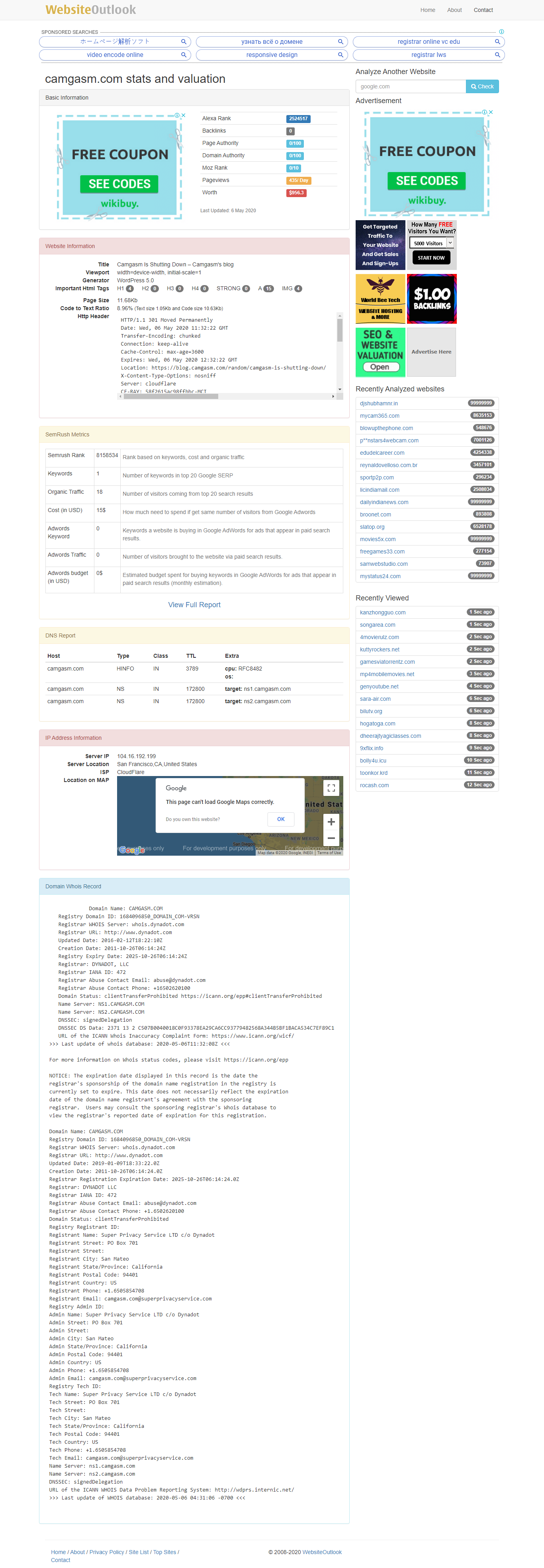This screenshot has height=1568, width=544.
Task: Click Alexa Rank badge 2524517
Action: tap(298, 119)
